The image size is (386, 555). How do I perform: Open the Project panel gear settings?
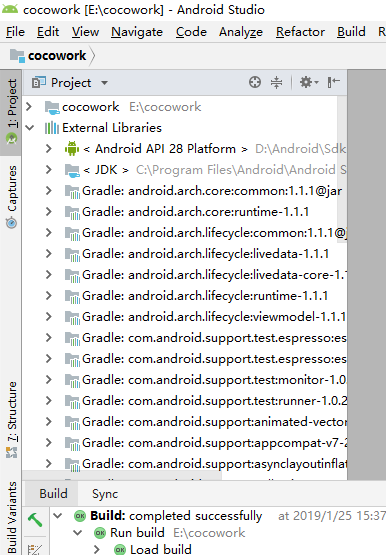(x=309, y=82)
